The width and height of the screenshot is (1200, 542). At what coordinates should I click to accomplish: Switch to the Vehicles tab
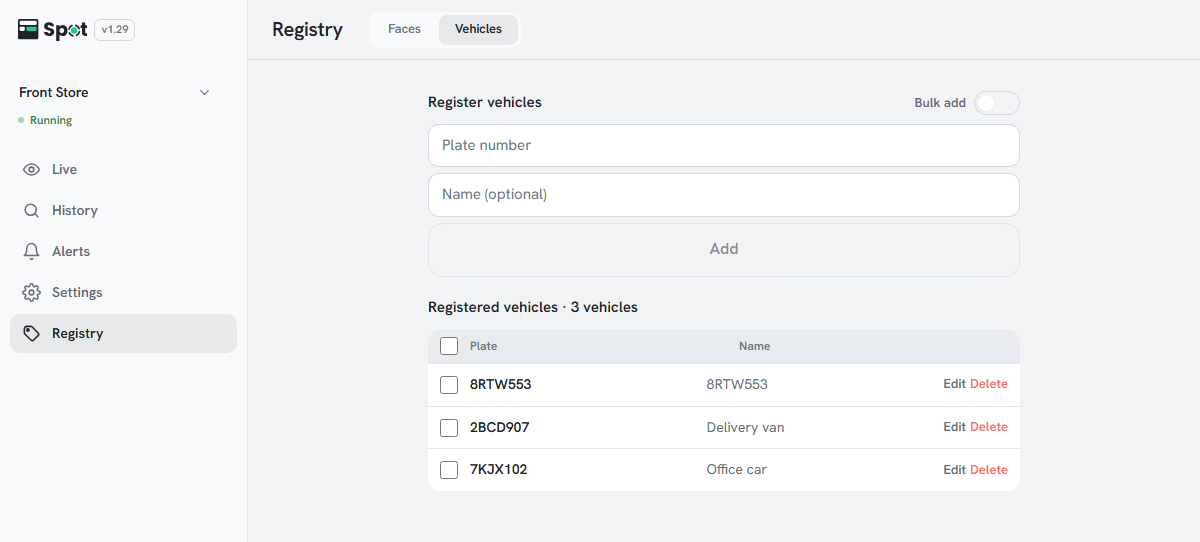pyautogui.click(x=478, y=29)
